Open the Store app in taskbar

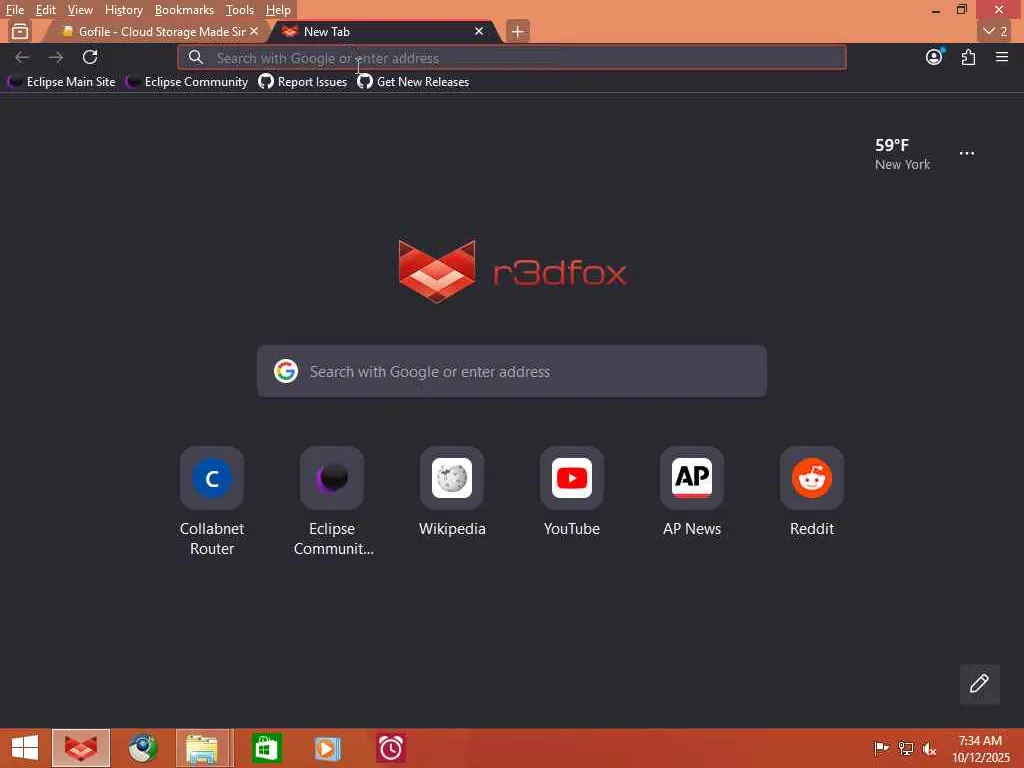point(266,748)
